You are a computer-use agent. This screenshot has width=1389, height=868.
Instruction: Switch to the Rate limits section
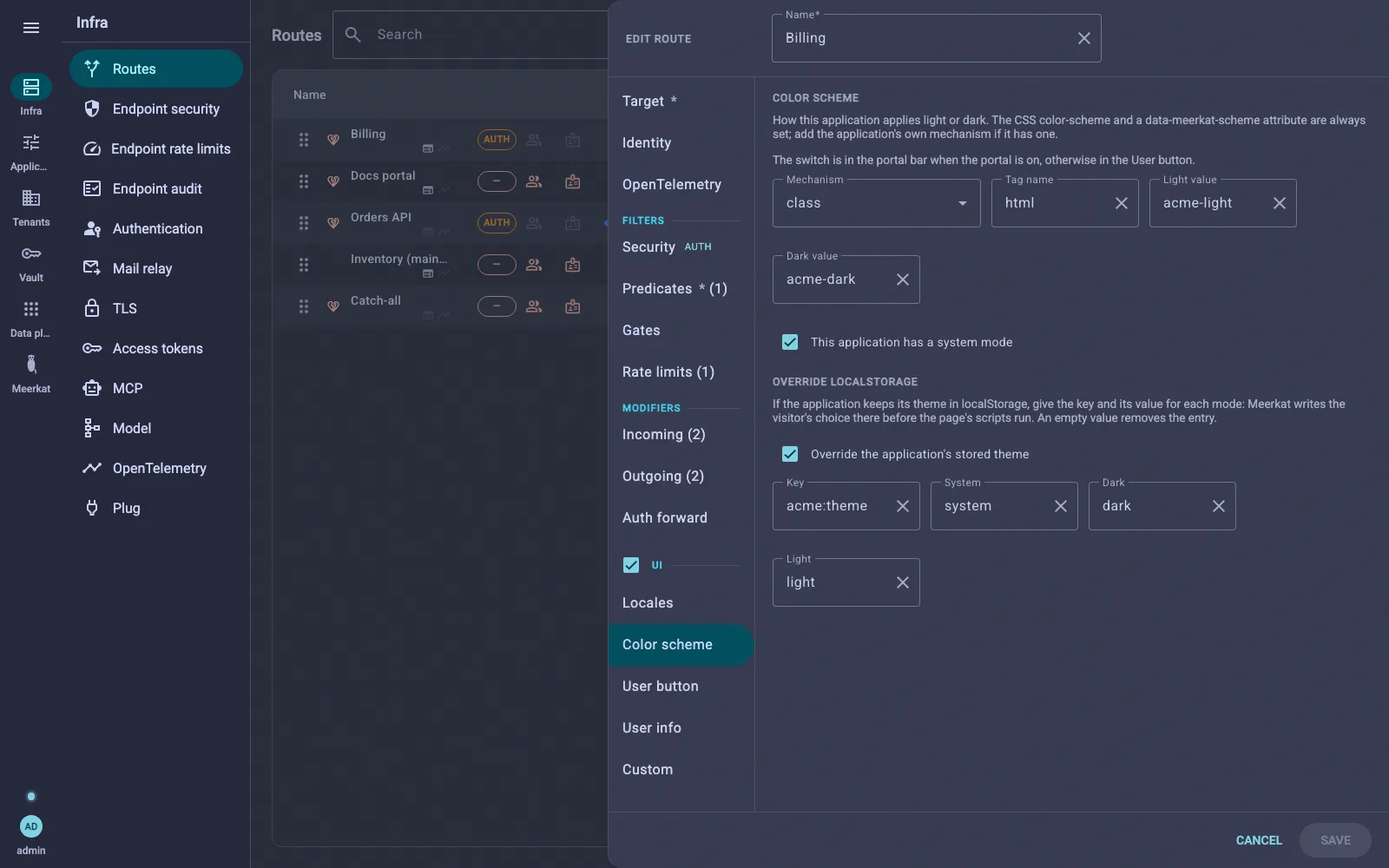681,372
